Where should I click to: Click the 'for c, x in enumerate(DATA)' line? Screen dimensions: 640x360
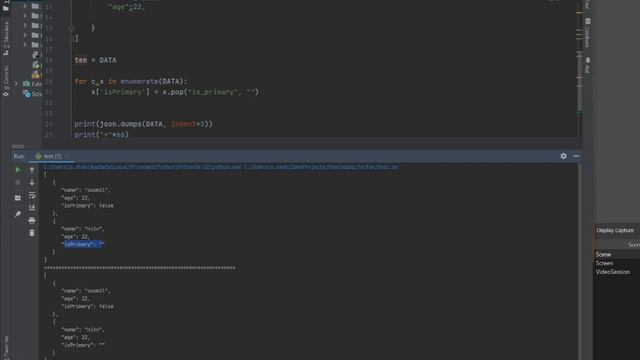(x=131, y=82)
